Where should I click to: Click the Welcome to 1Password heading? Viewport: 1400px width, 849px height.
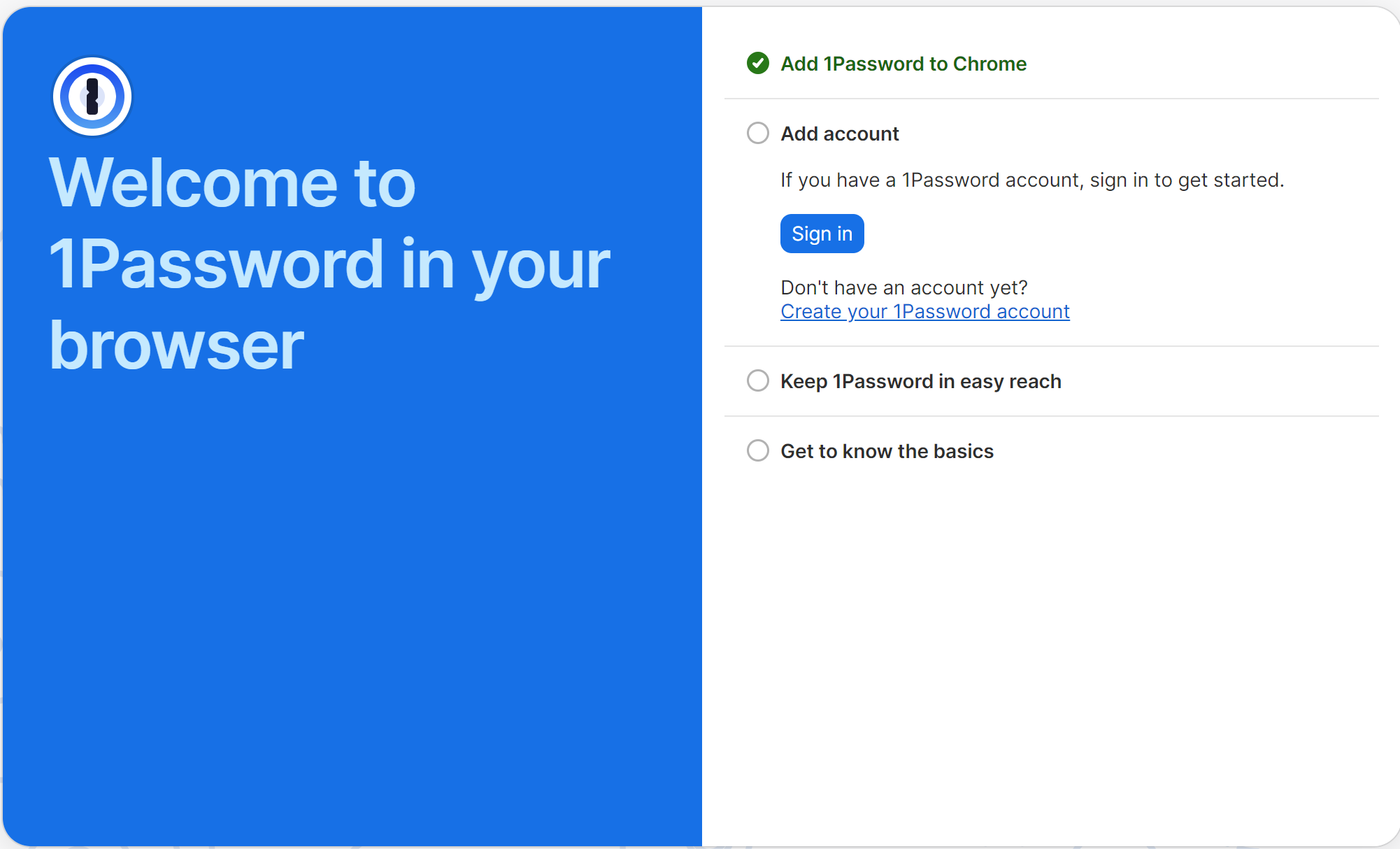coord(329,264)
